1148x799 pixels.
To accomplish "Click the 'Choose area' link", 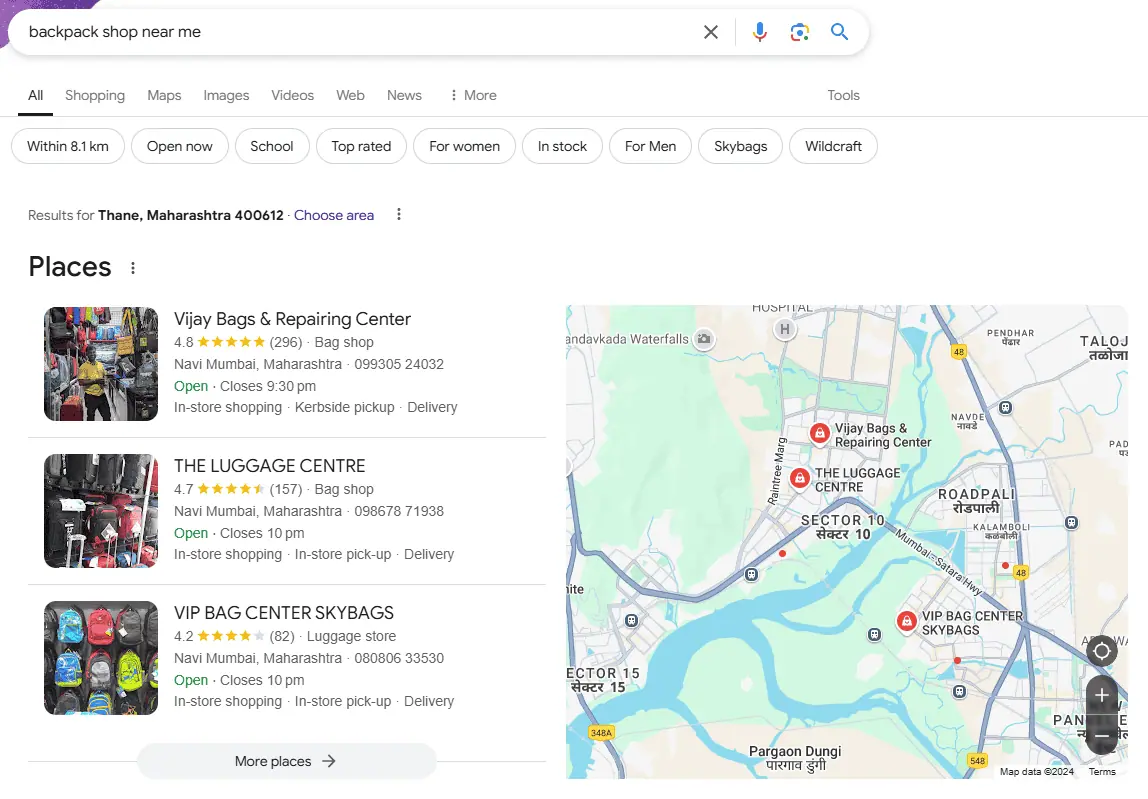I will [x=334, y=215].
